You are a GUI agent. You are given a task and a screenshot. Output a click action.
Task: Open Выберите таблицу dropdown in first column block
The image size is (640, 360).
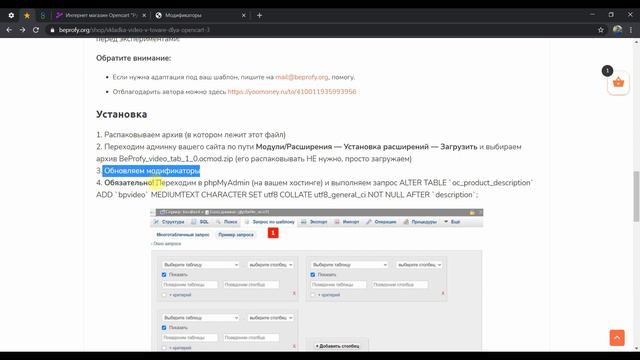(200, 265)
